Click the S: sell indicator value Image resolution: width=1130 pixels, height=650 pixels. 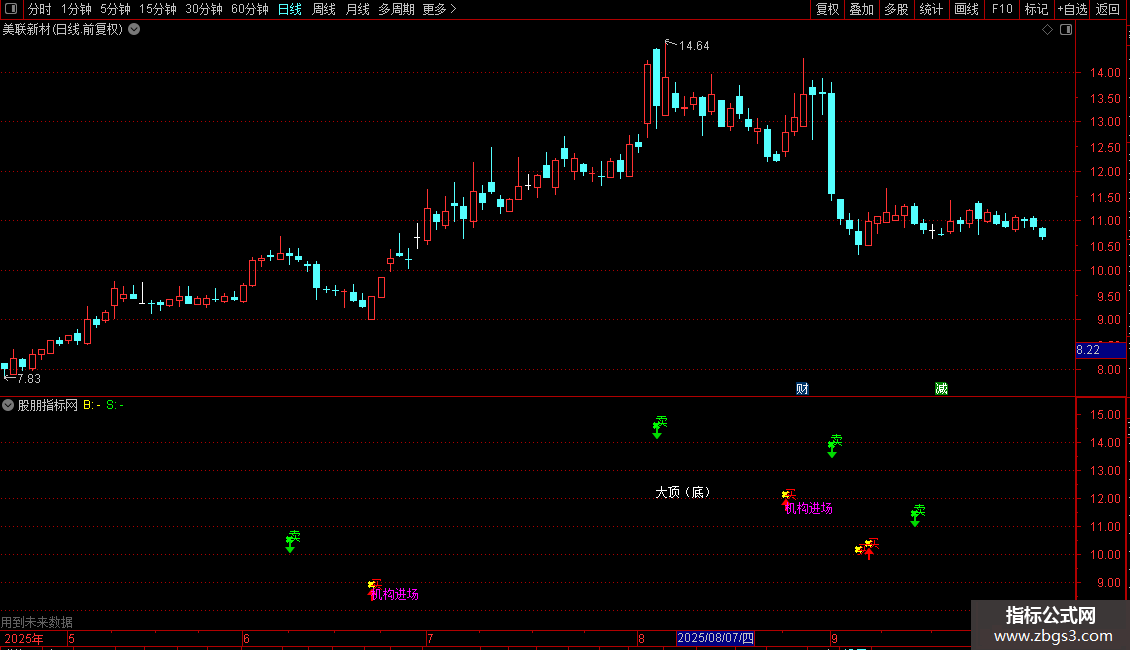click(x=115, y=406)
